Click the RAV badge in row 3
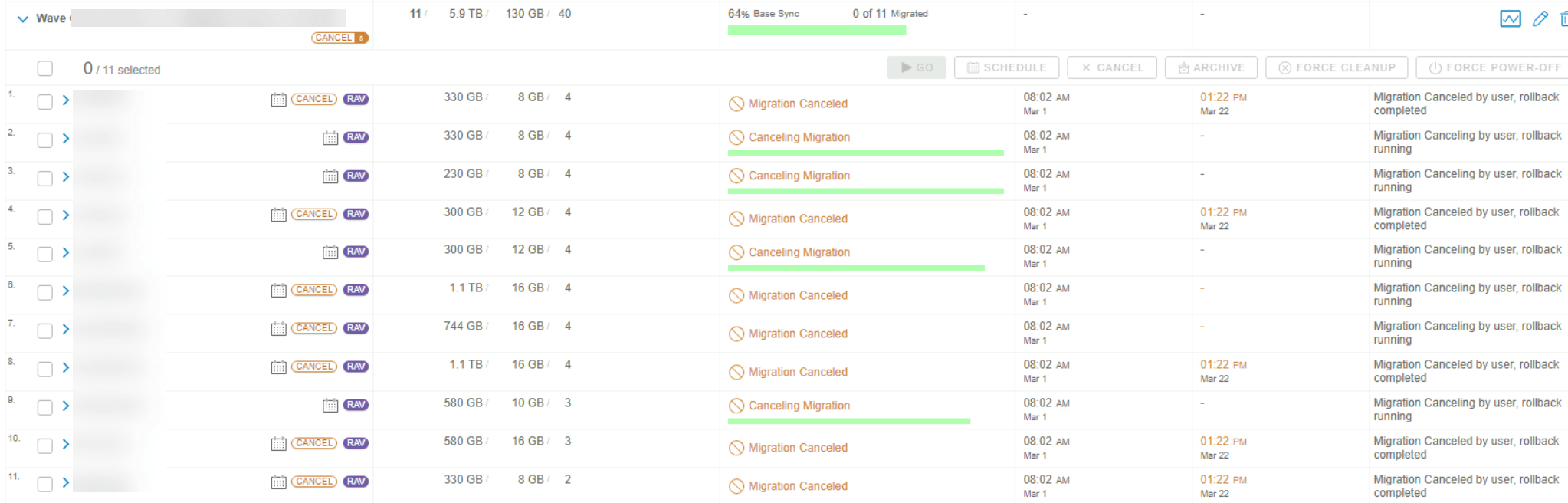The height and width of the screenshot is (503, 1568). pyautogui.click(x=356, y=176)
